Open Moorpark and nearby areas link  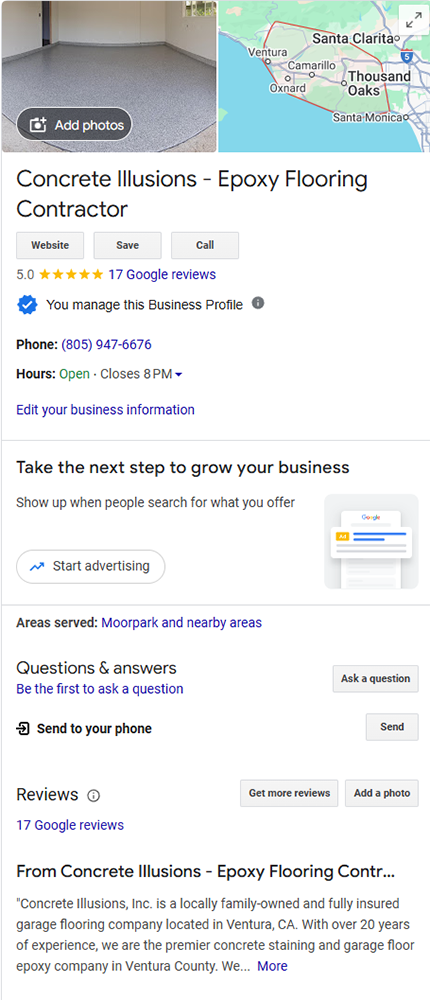(182, 622)
